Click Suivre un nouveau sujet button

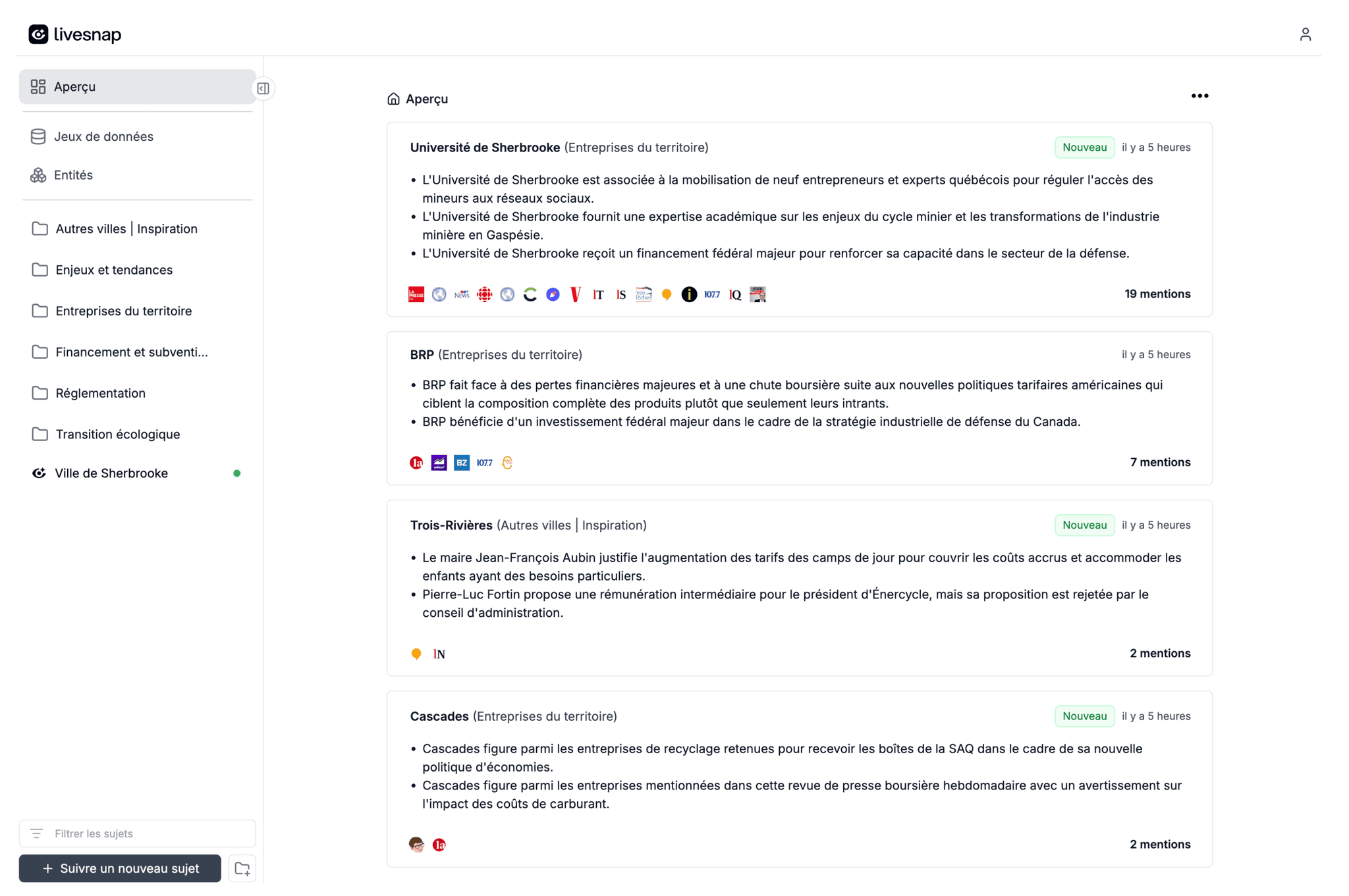click(x=120, y=869)
